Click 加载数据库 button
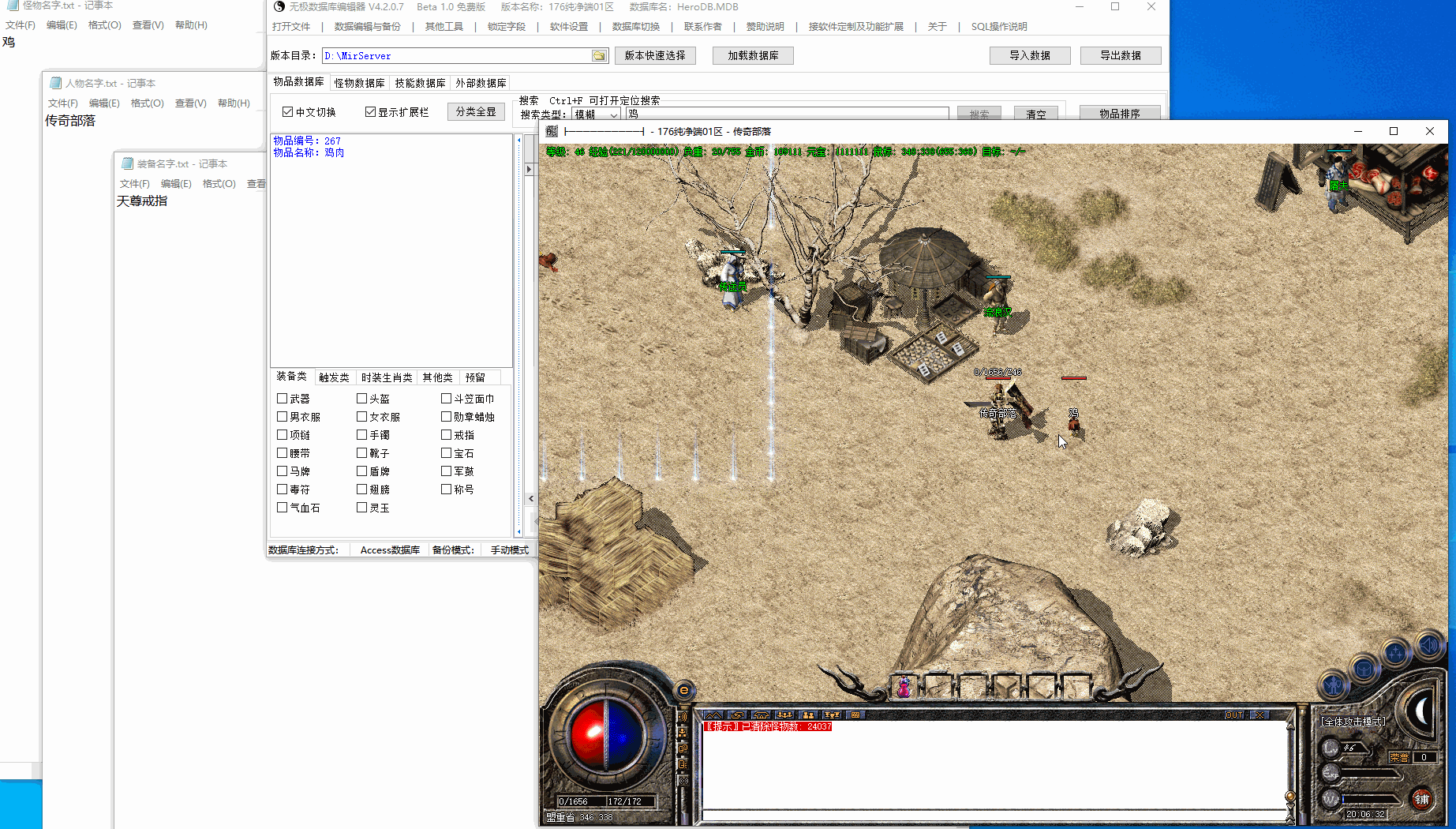The image size is (1456, 829). [x=753, y=55]
